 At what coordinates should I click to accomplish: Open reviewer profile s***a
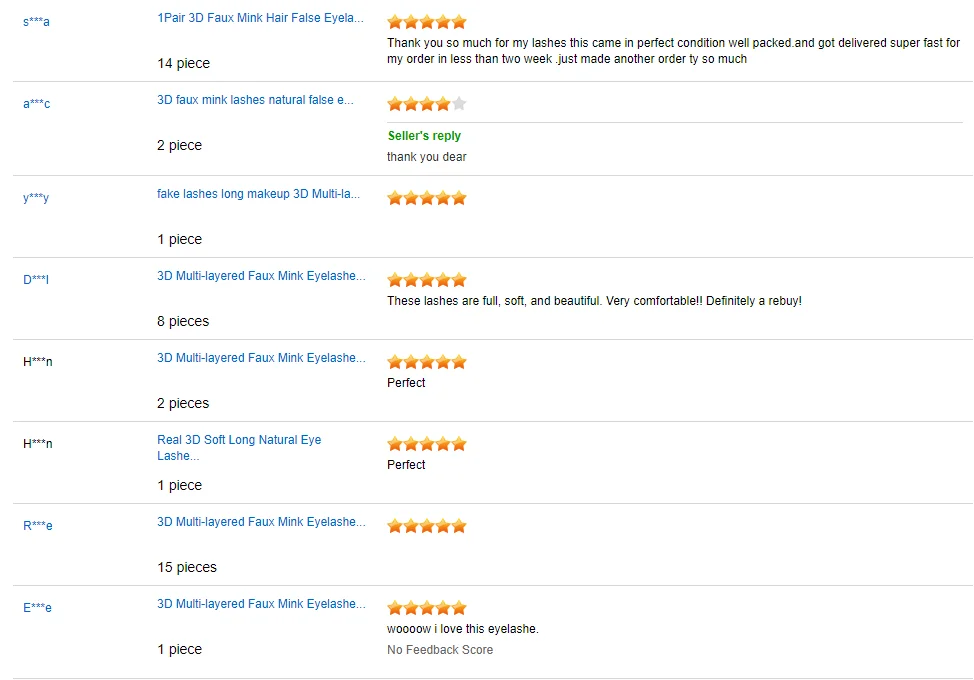pyautogui.click(x=37, y=22)
